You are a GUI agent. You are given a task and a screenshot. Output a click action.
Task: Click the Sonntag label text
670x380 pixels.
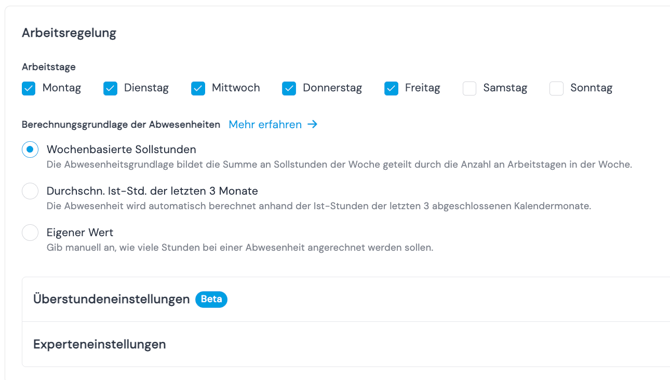591,88
